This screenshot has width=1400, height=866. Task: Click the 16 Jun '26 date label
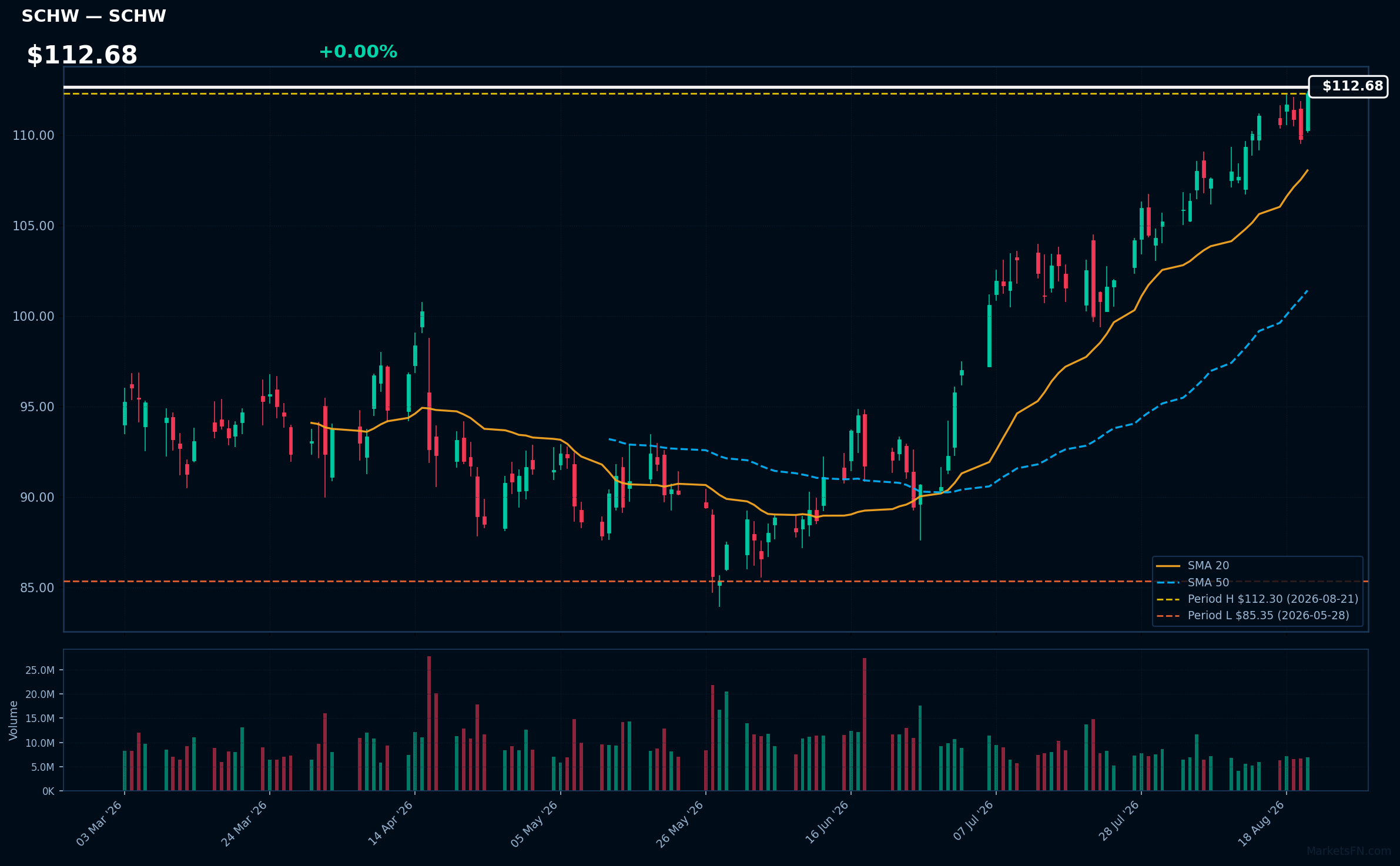[x=826, y=823]
